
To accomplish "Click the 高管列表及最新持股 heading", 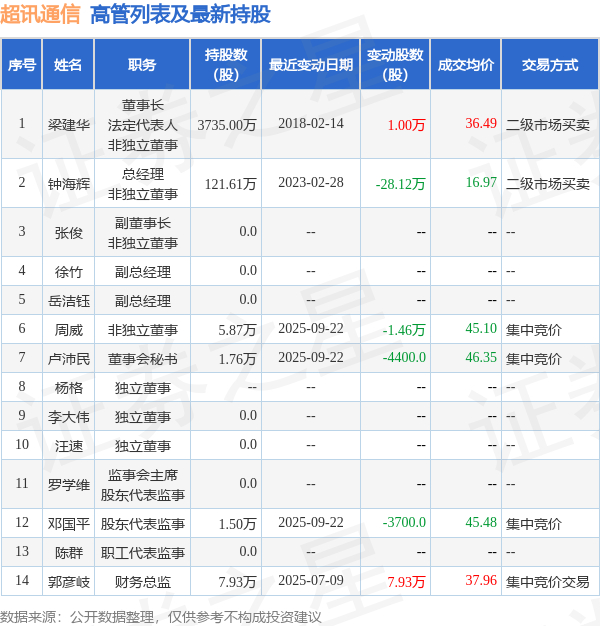I will pos(180,14).
